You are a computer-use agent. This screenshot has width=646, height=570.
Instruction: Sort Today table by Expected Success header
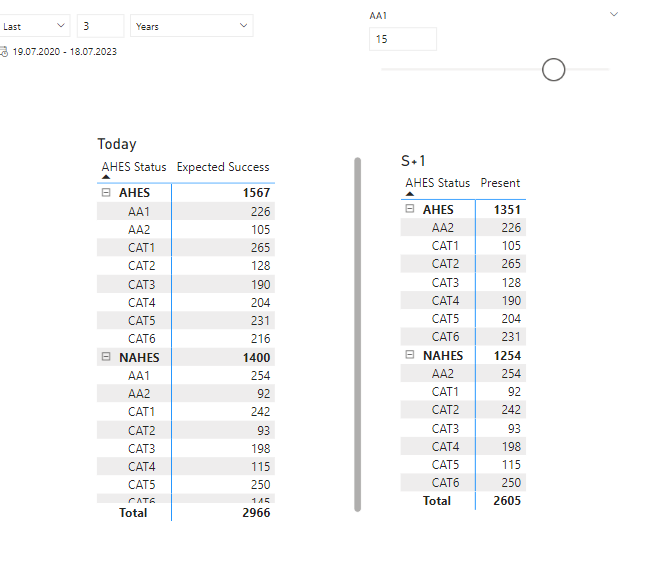pos(223,167)
